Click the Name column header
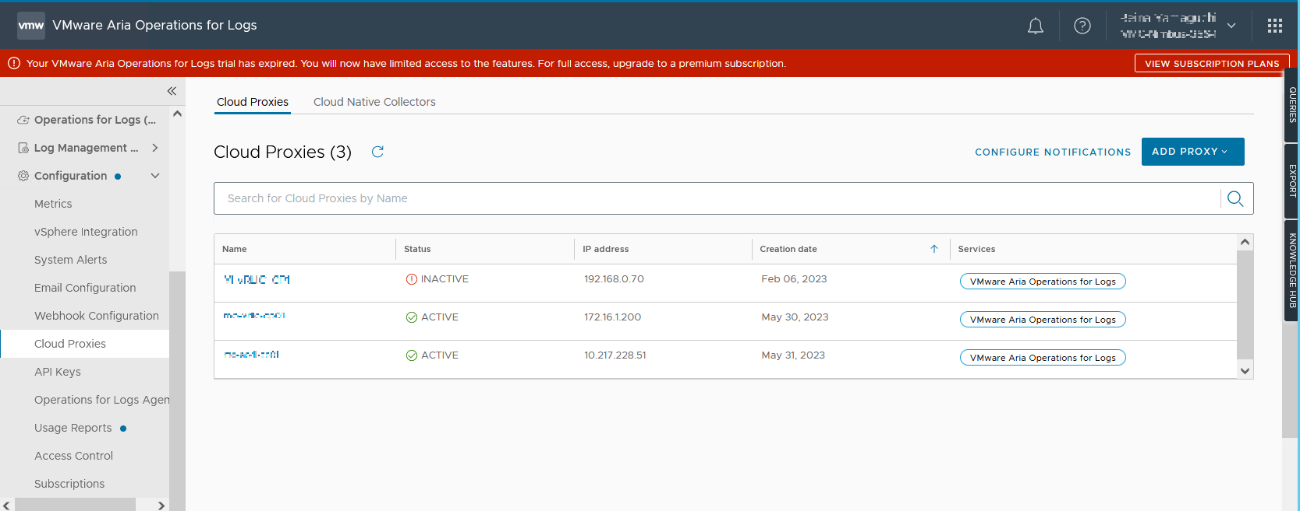The image size is (1300, 511). (234, 249)
